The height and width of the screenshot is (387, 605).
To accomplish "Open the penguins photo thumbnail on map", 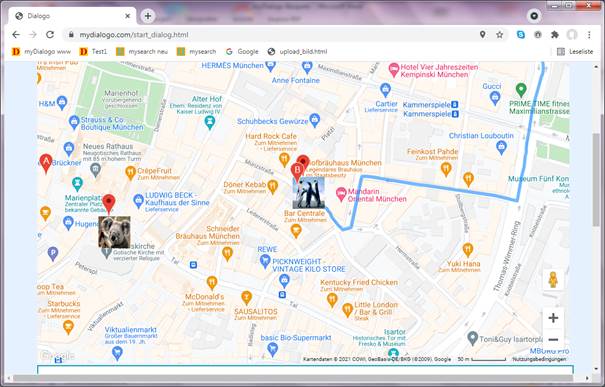I will click(x=308, y=193).
